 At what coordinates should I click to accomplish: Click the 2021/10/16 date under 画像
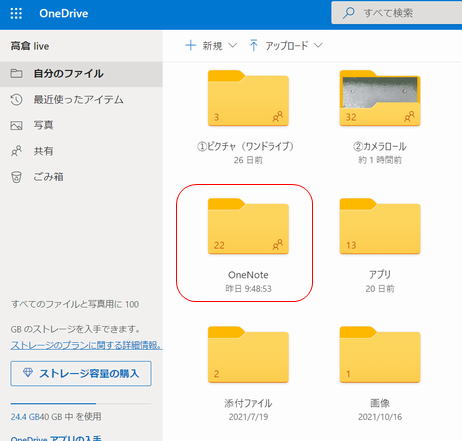point(380,417)
